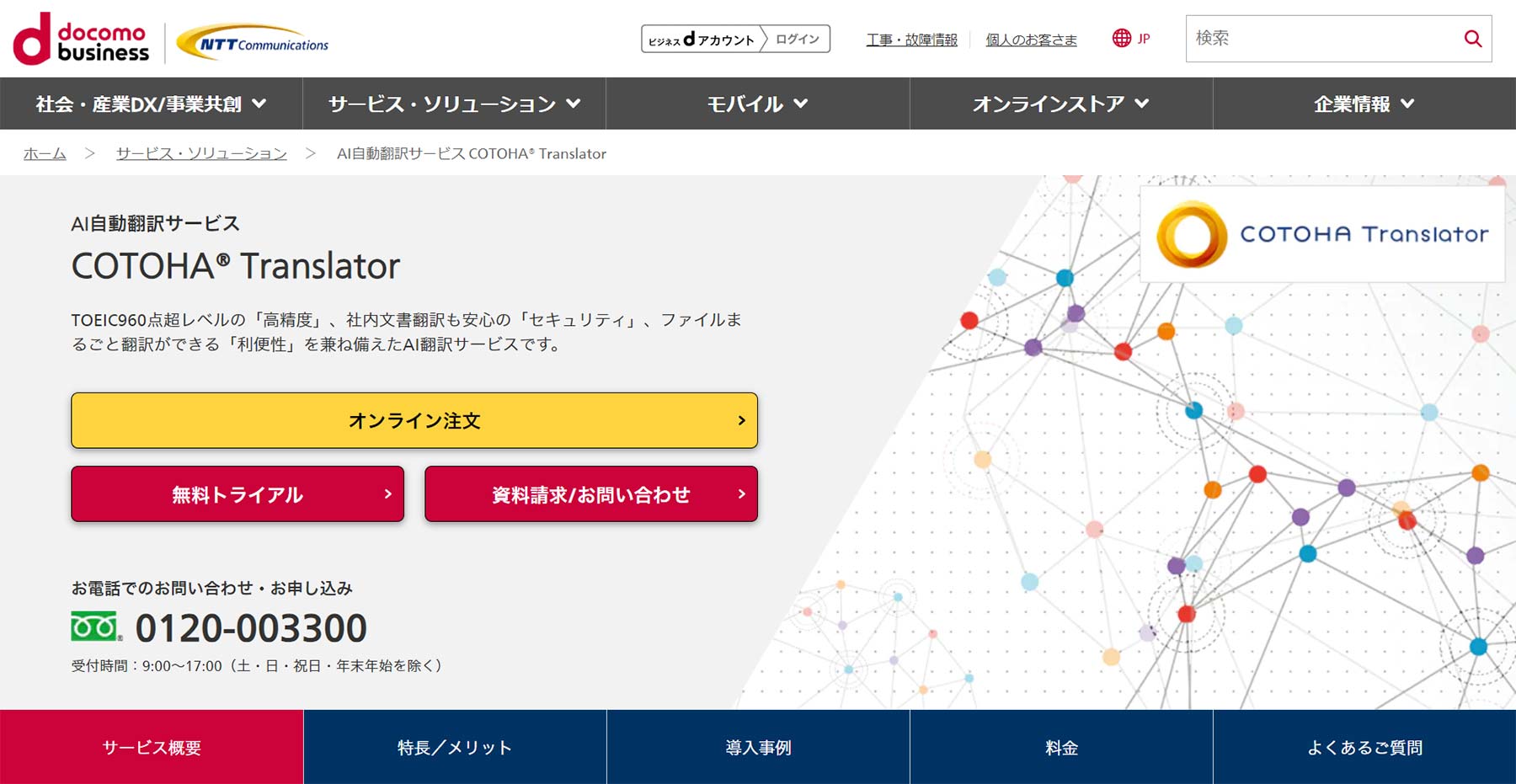
Task: Click AI自動翻訳サービス subtitle text
Action: (156, 223)
